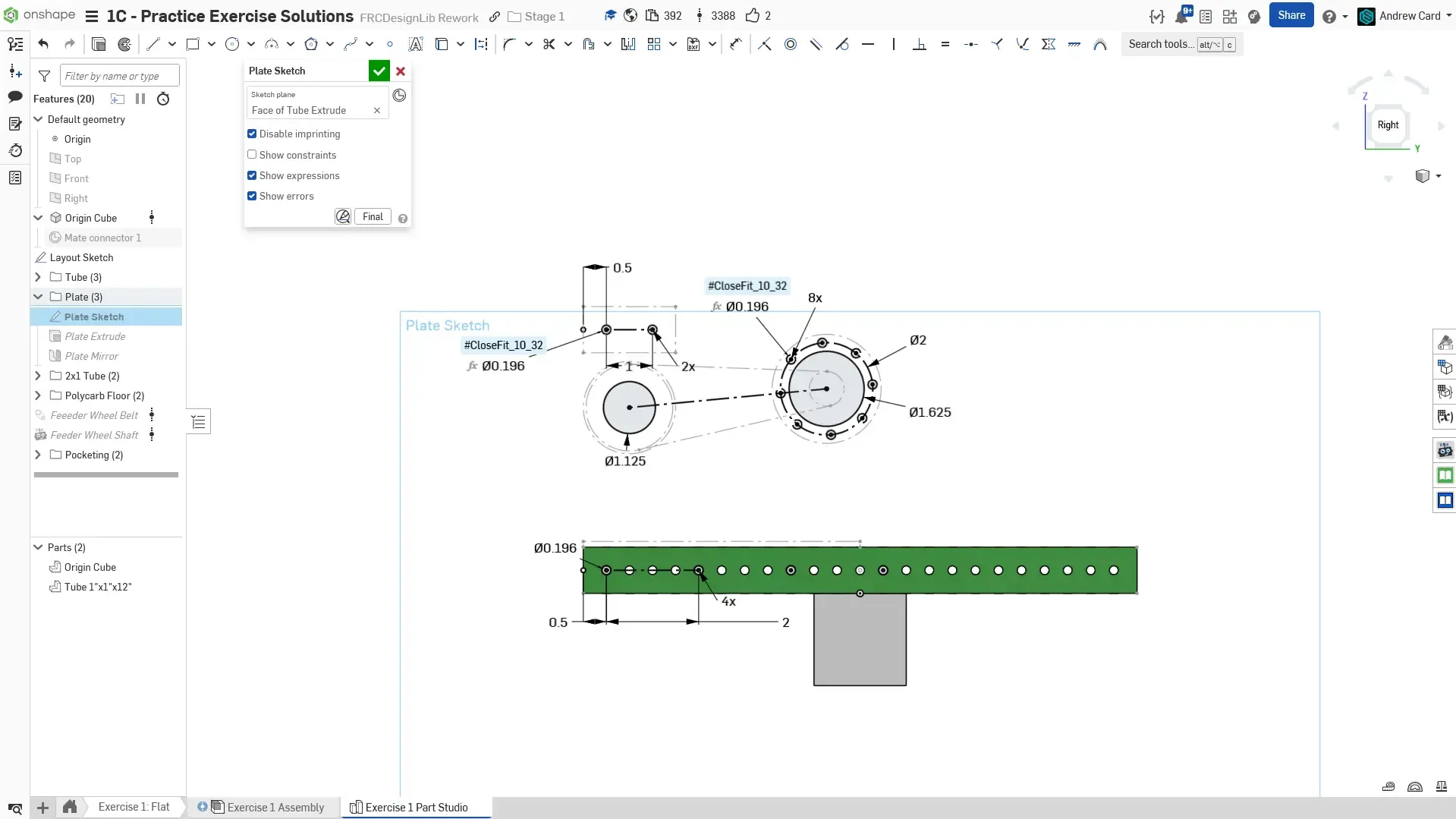Select the Line sketch tool

click(153, 44)
